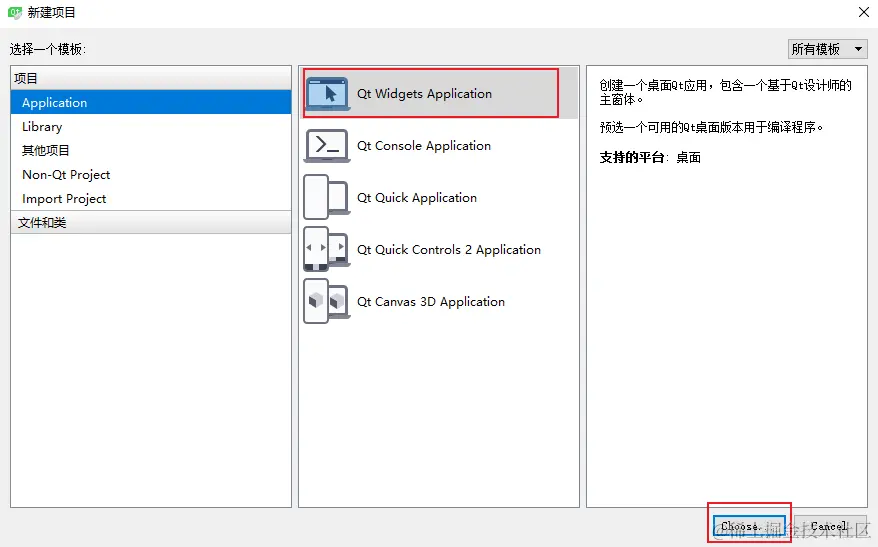Click the Choose button
Image resolution: width=878 pixels, height=547 pixels.
749,526
